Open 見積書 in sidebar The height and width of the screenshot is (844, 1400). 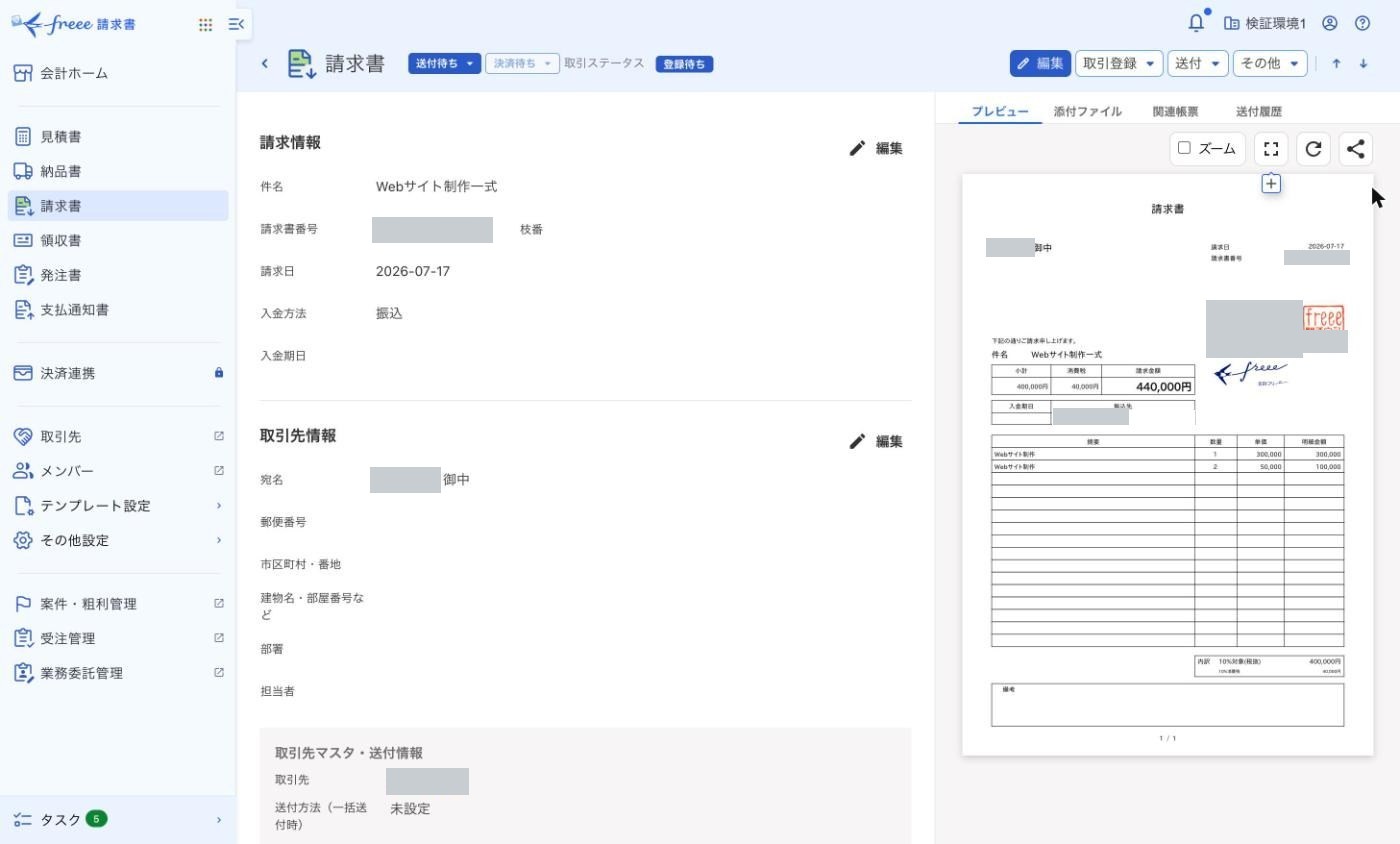point(118,137)
